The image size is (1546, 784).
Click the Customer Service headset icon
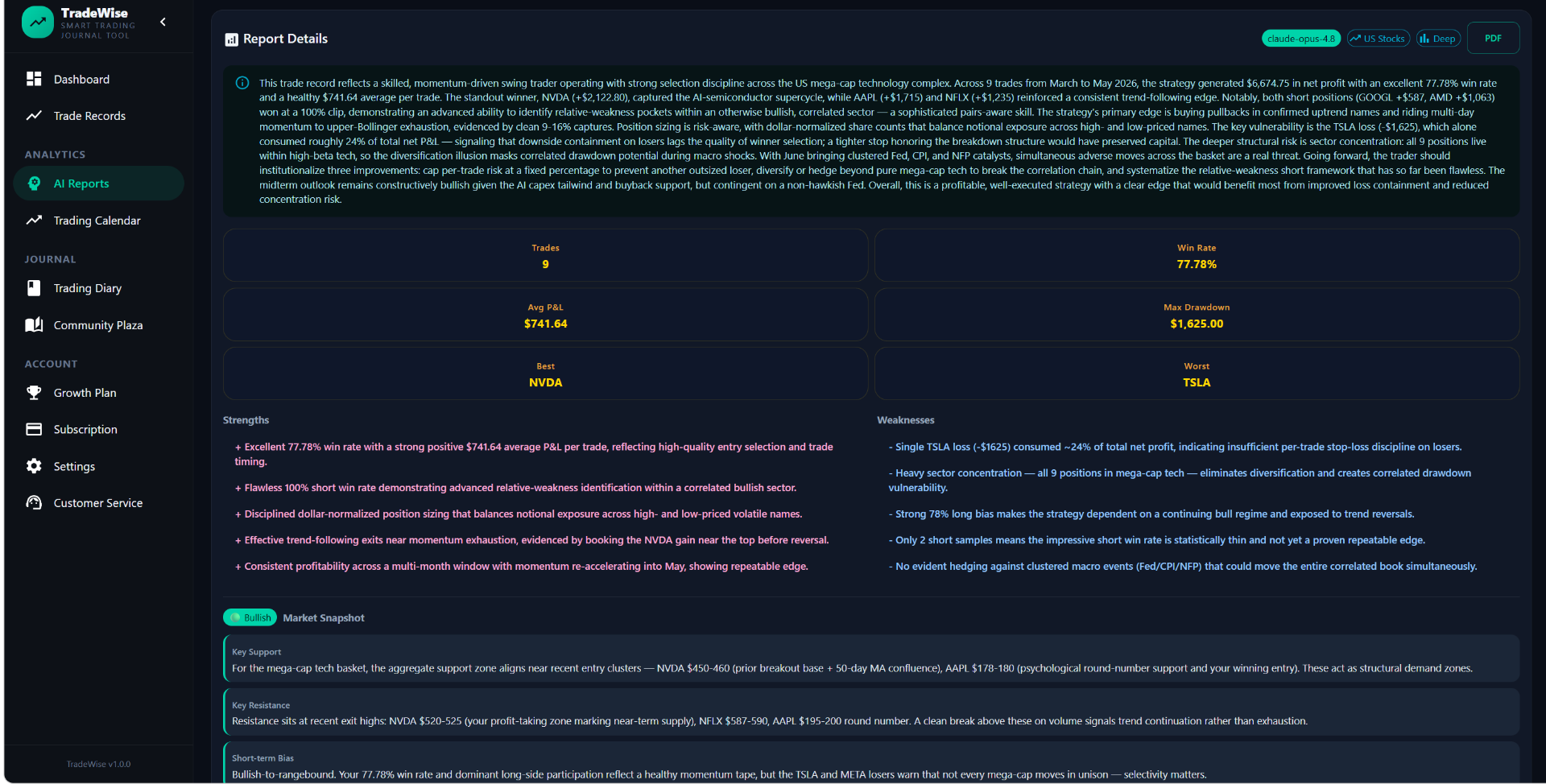coord(34,502)
